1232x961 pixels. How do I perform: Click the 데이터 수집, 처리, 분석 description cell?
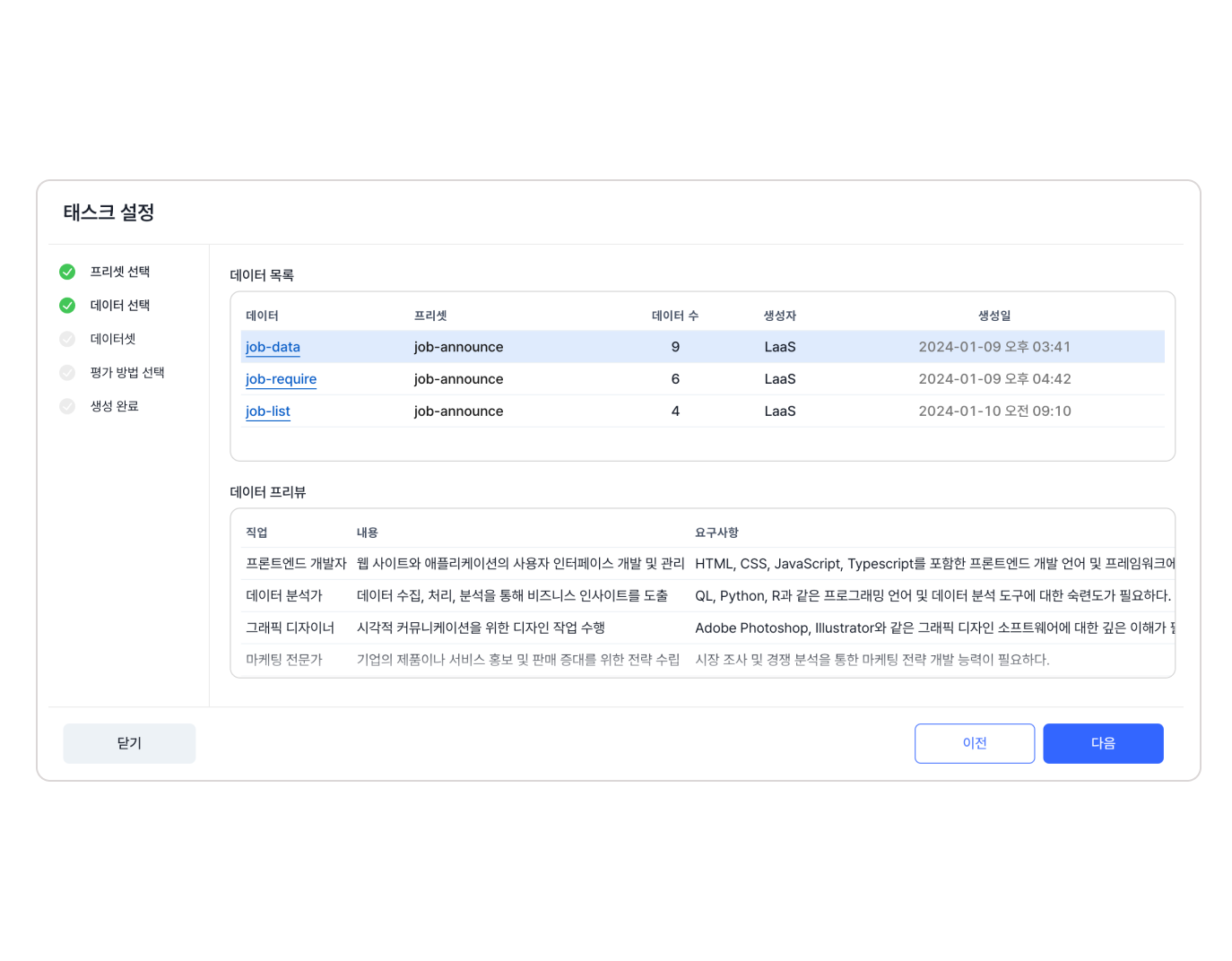512,596
